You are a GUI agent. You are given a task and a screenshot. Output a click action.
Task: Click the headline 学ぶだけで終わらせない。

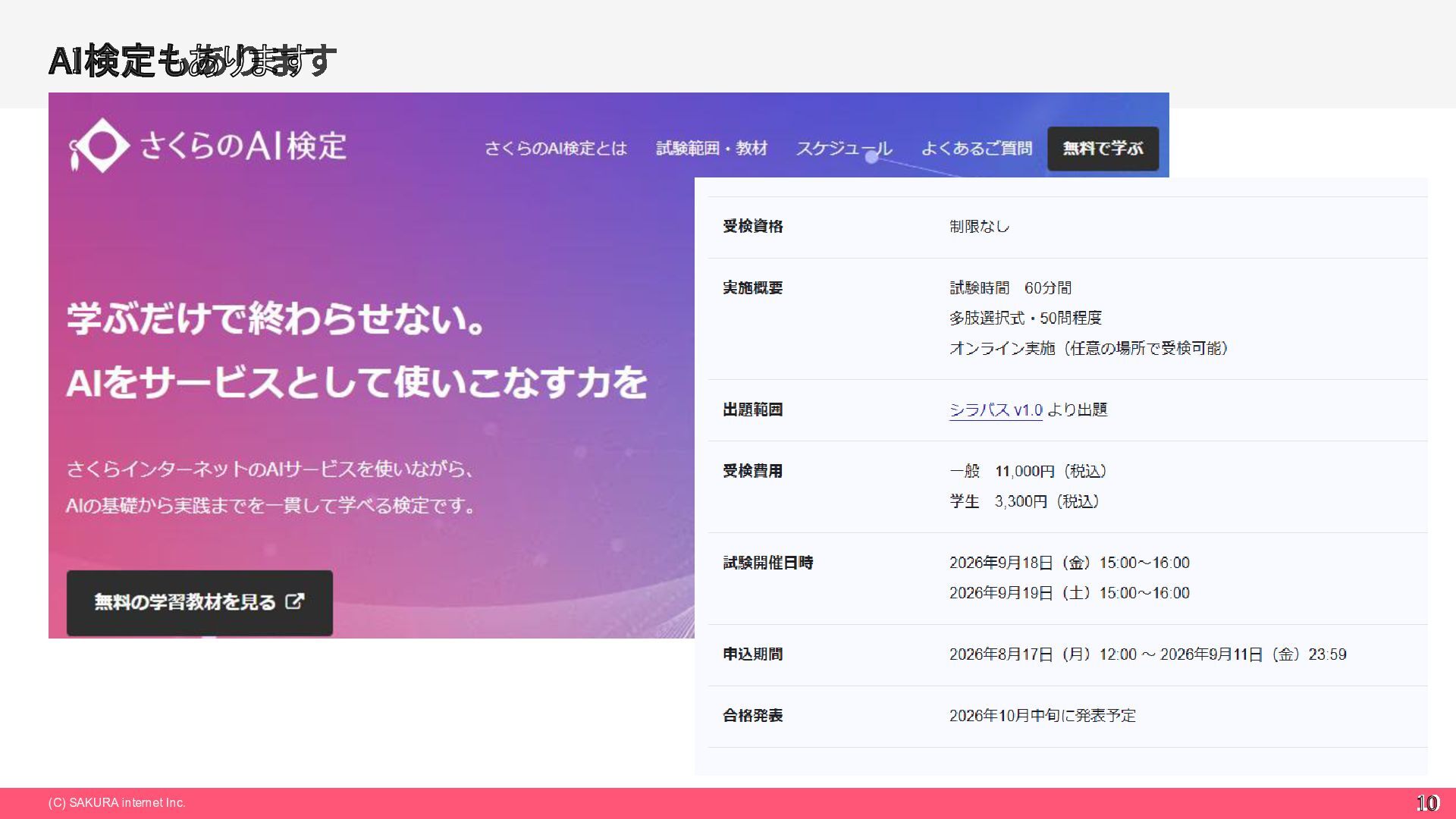(276, 318)
